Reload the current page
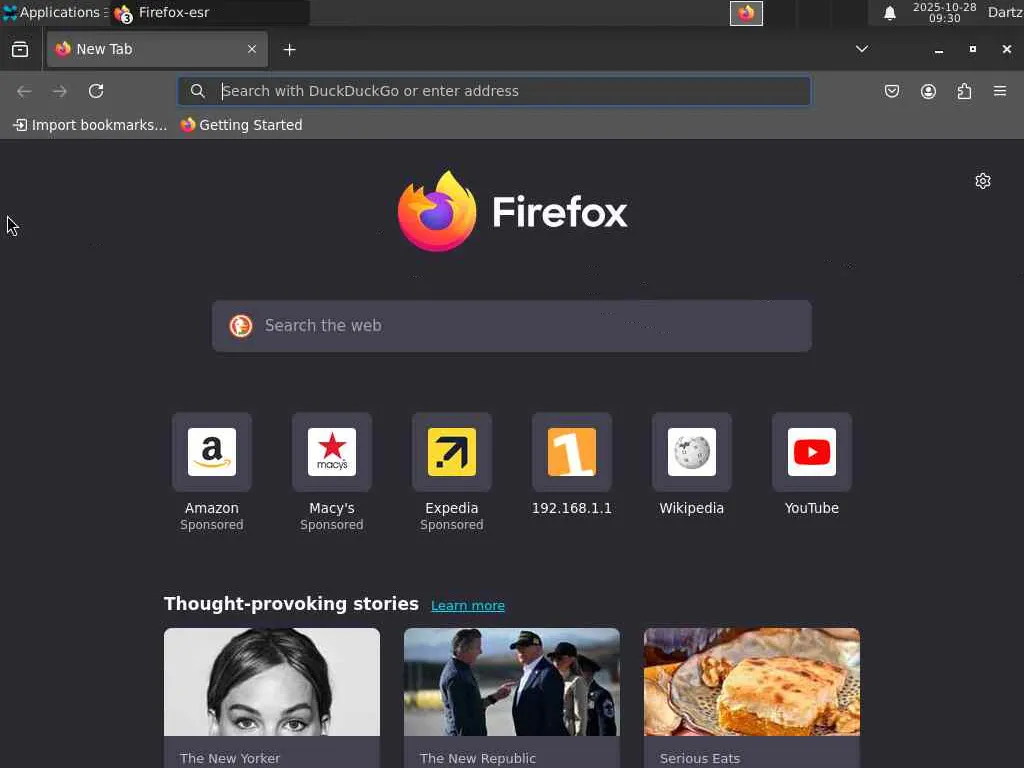 96,91
